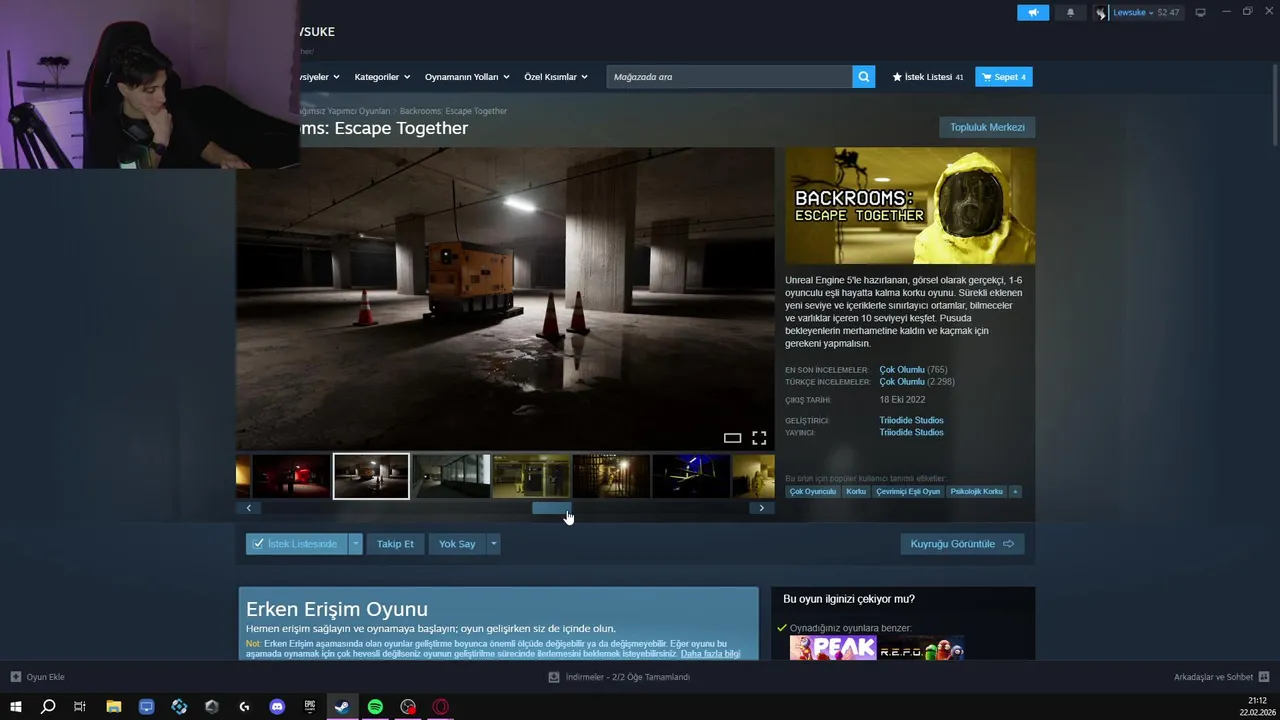Click the R.E.P.O. similar game image

(921, 648)
